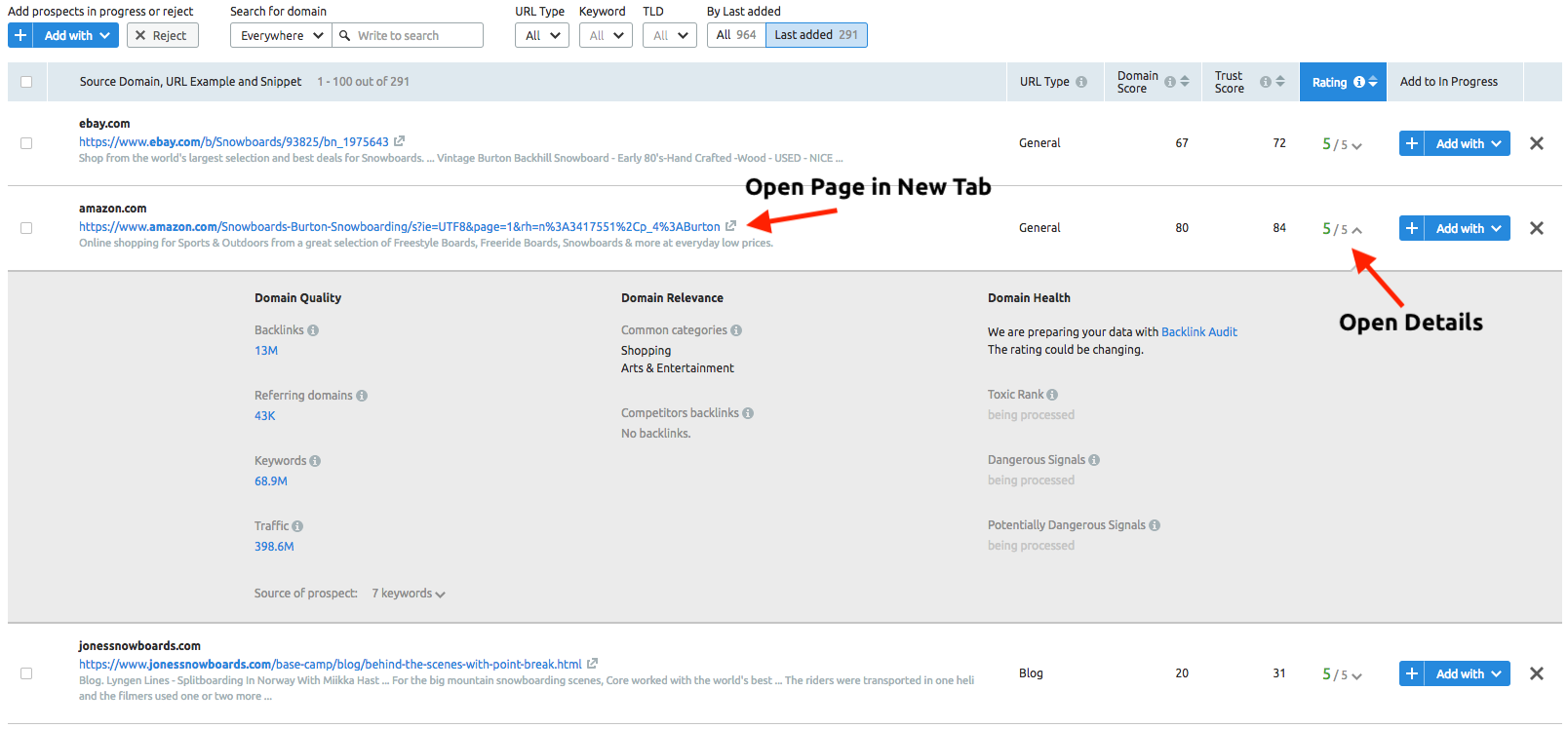Expand jonessnowboards.com rating details chevron
This screenshot has height=729, width=1568.
[x=1356, y=676]
